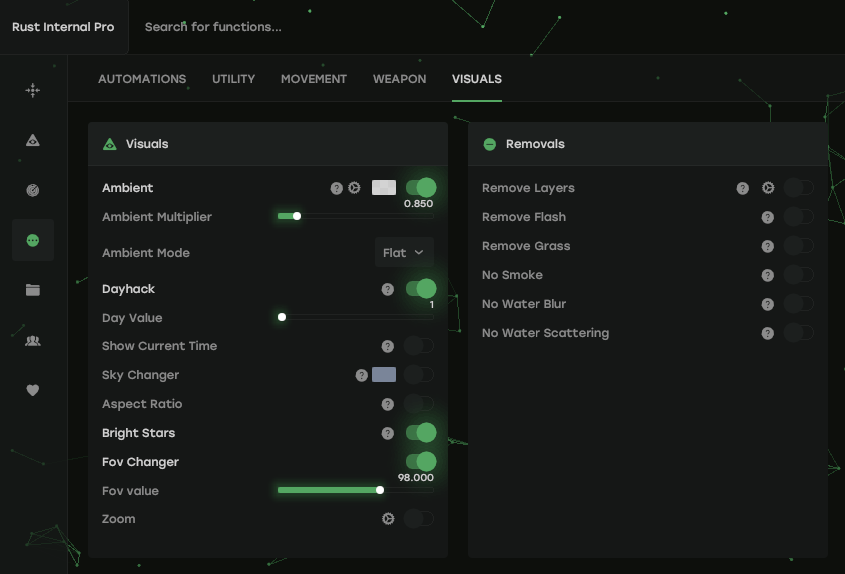Viewport: 845px width, 574px height.
Task: Click the Day Value slider handle
Action: coord(282,317)
